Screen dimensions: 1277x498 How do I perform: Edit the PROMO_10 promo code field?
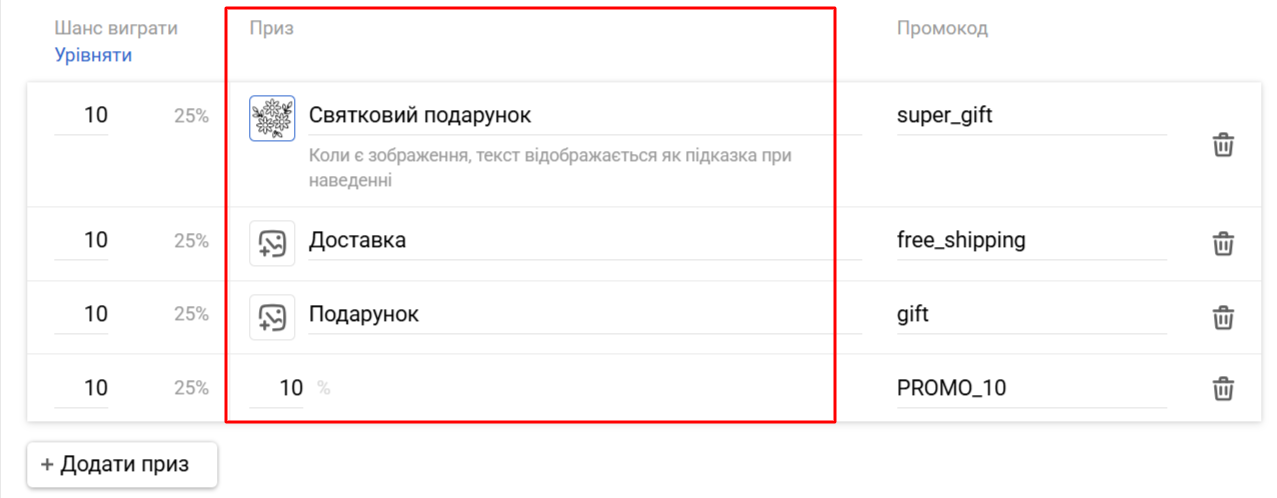coord(1032,388)
